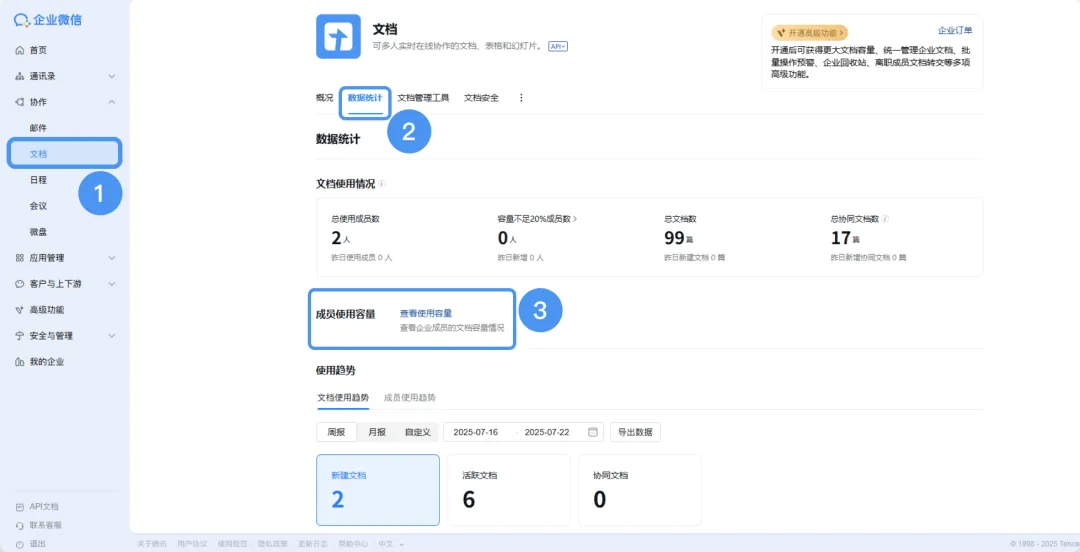
Task: Expand the 客户与上下游 section
Action: (x=112, y=284)
